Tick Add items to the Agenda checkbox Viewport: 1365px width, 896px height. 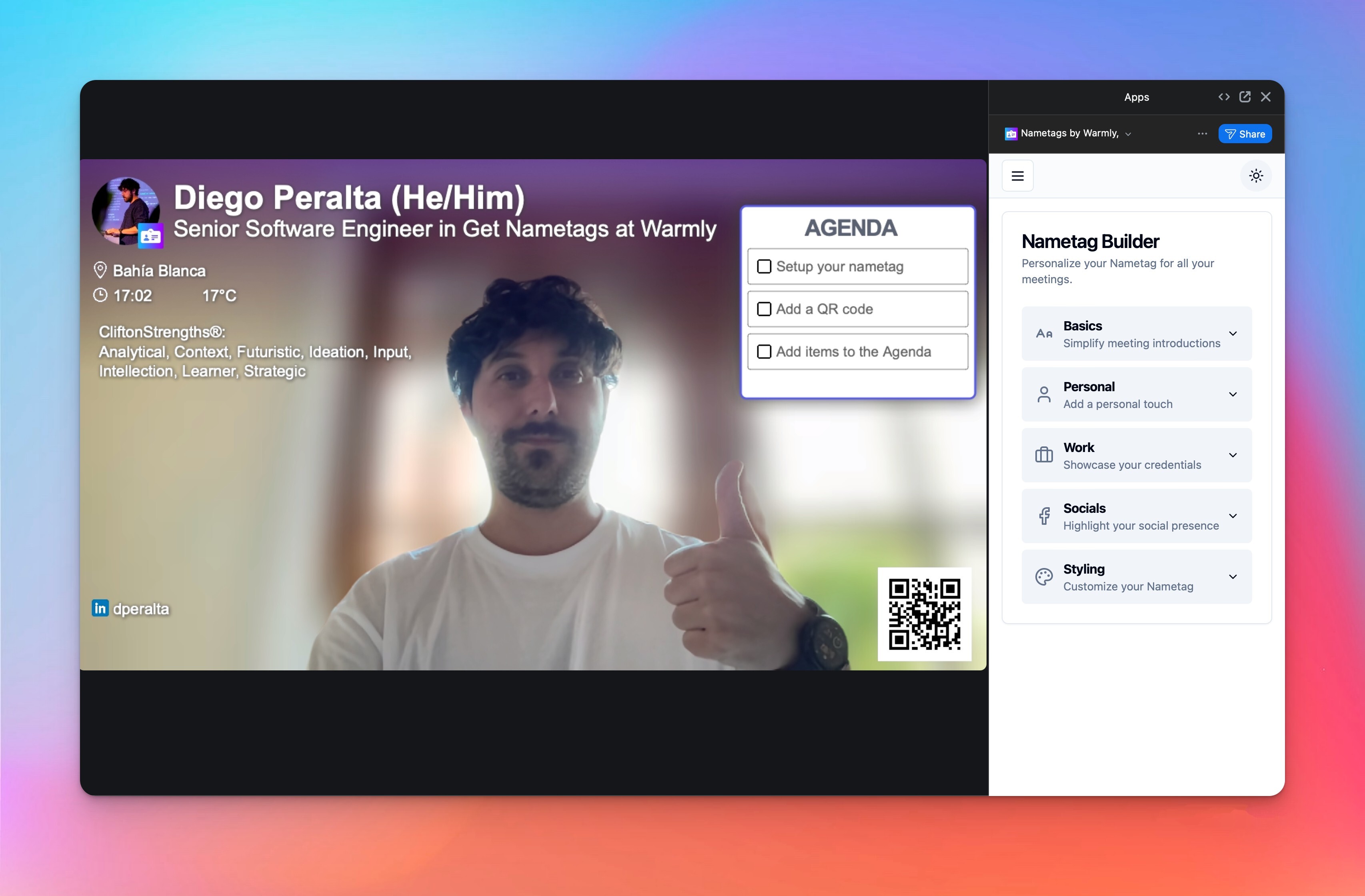(764, 351)
